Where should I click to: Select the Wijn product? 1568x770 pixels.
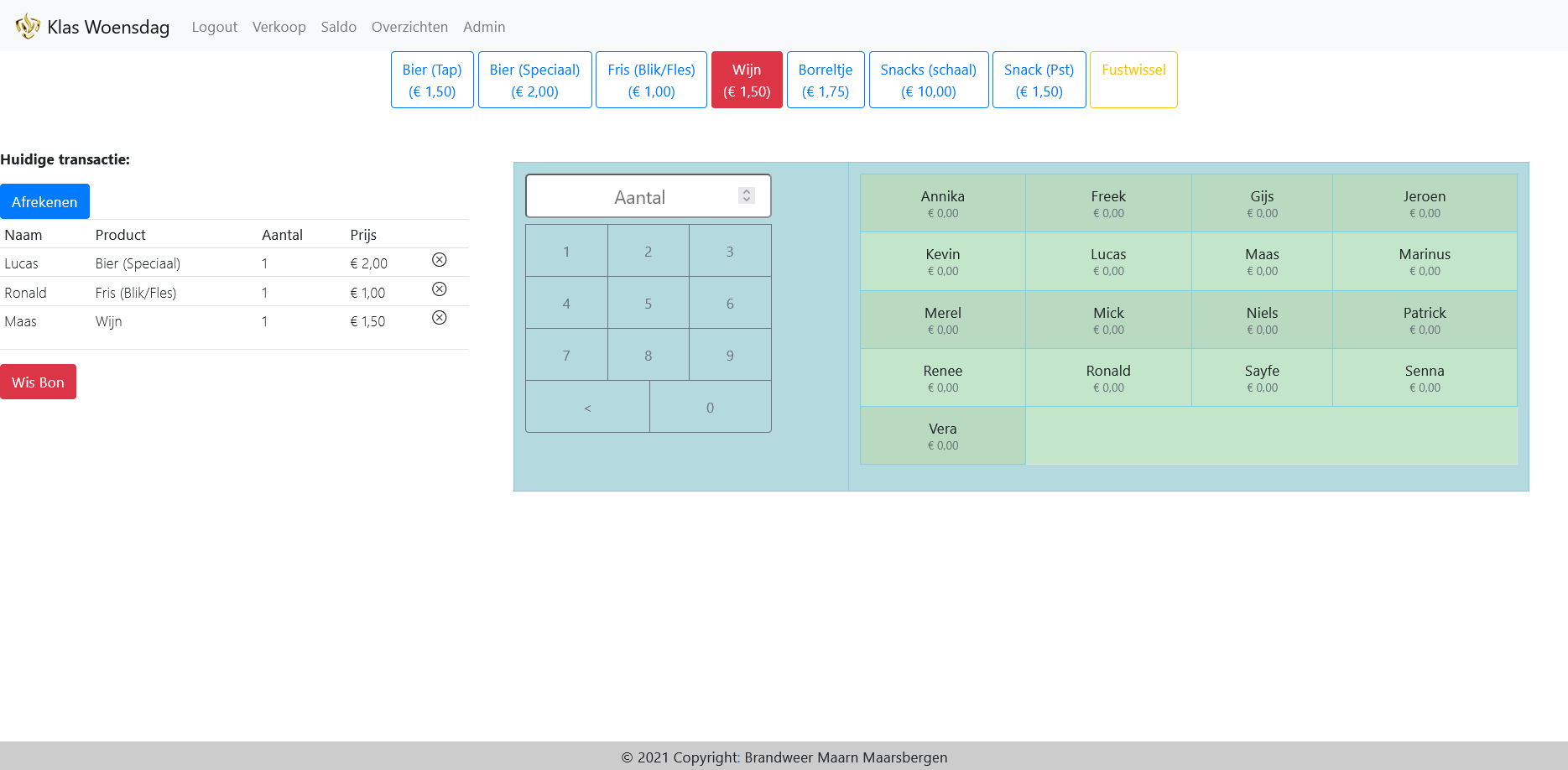click(746, 81)
